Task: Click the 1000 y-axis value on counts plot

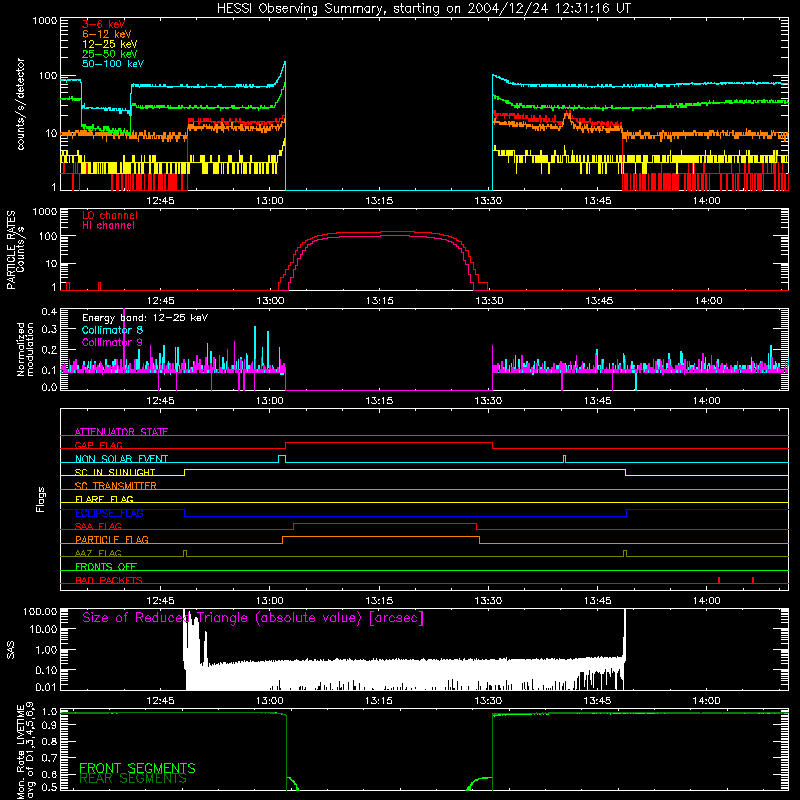Action: 45,21
